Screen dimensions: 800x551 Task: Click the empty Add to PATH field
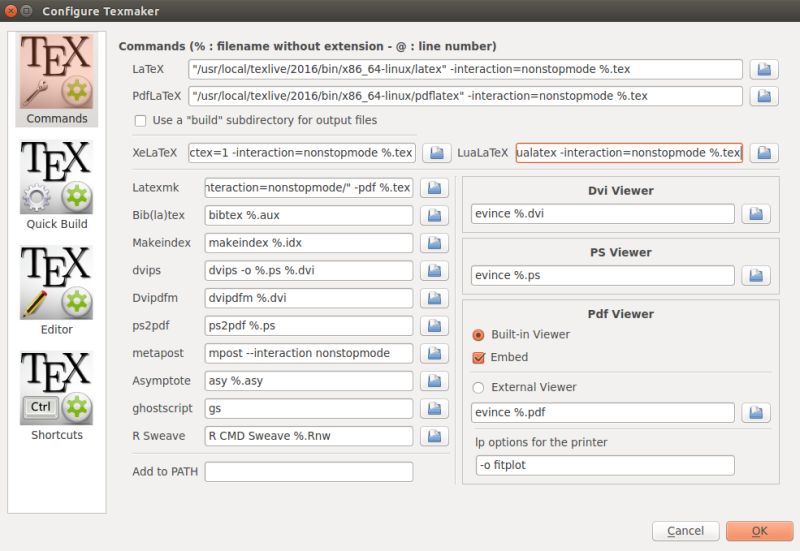[x=309, y=472]
